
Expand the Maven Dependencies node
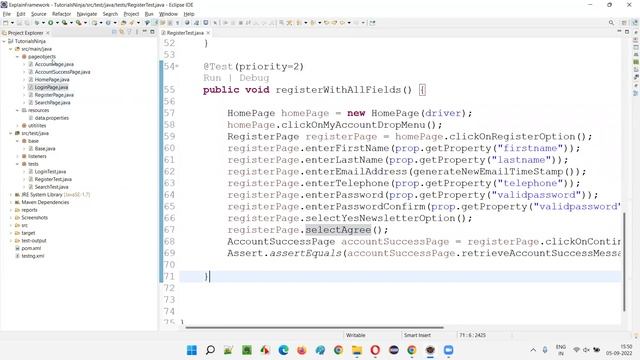11,202
